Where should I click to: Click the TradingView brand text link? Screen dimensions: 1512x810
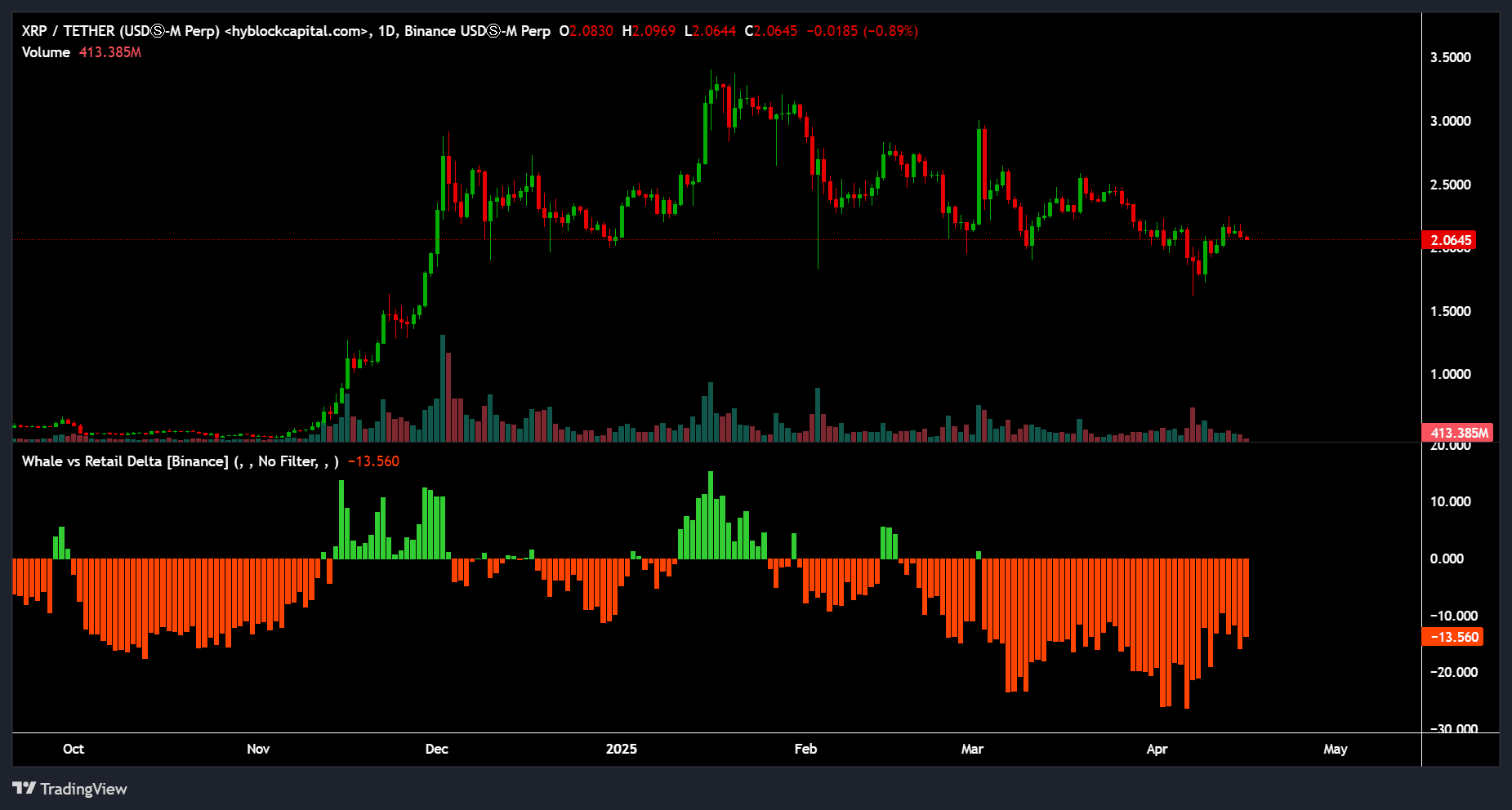pyautogui.click(x=83, y=789)
